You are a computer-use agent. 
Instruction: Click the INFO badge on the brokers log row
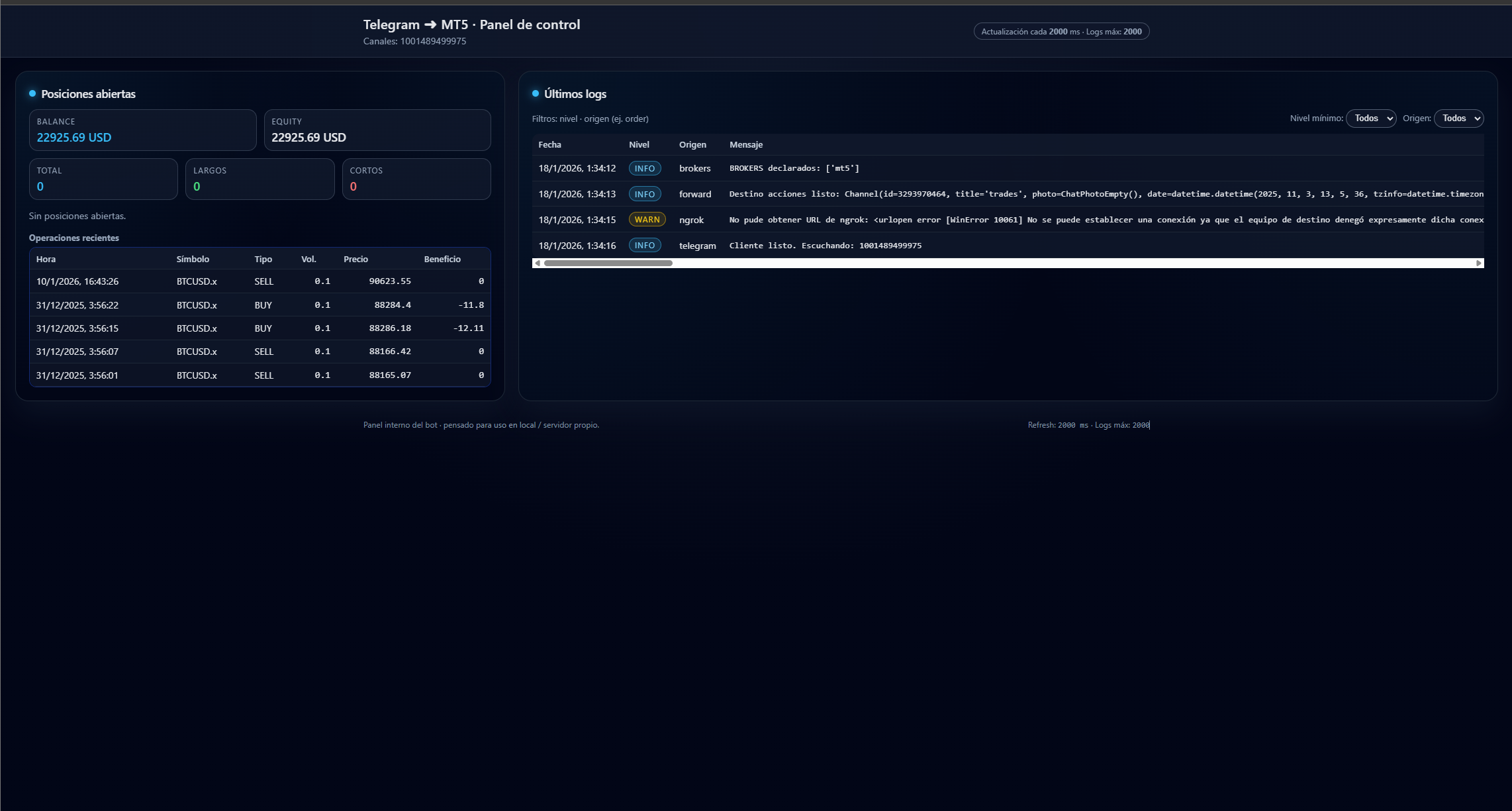pyautogui.click(x=644, y=168)
